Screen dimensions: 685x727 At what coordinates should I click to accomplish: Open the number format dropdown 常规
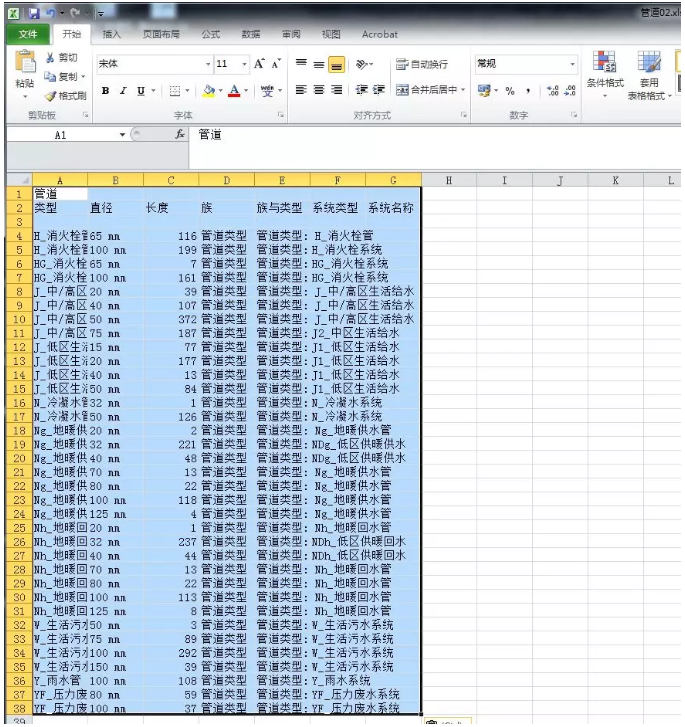click(x=573, y=64)
